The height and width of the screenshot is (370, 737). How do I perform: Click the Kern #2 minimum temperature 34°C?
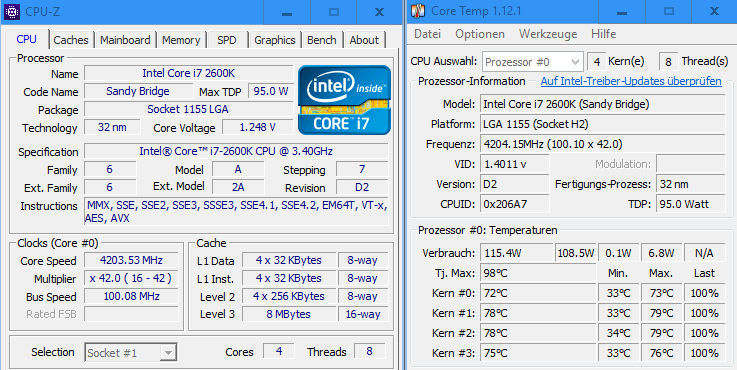point(618,333)
